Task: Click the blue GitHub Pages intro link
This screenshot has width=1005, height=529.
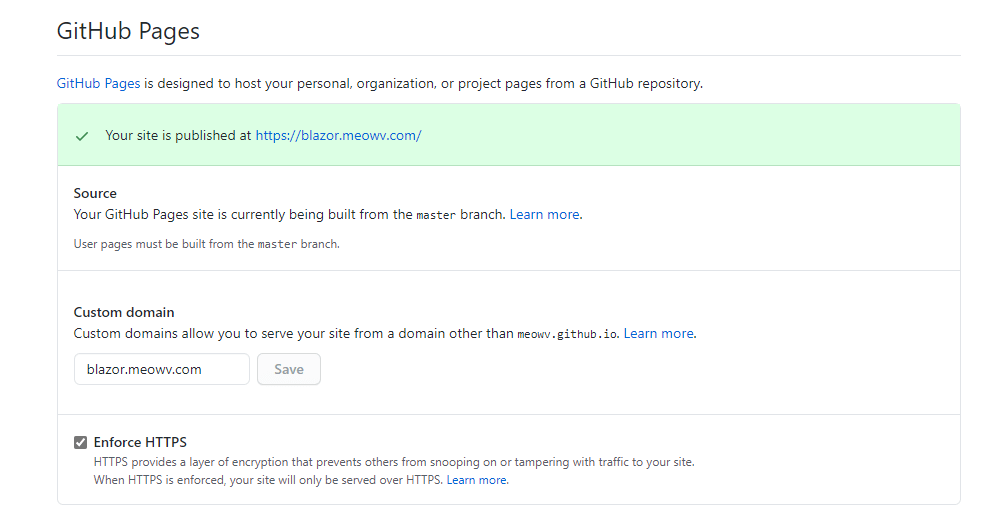Action: tap(98, 83)
